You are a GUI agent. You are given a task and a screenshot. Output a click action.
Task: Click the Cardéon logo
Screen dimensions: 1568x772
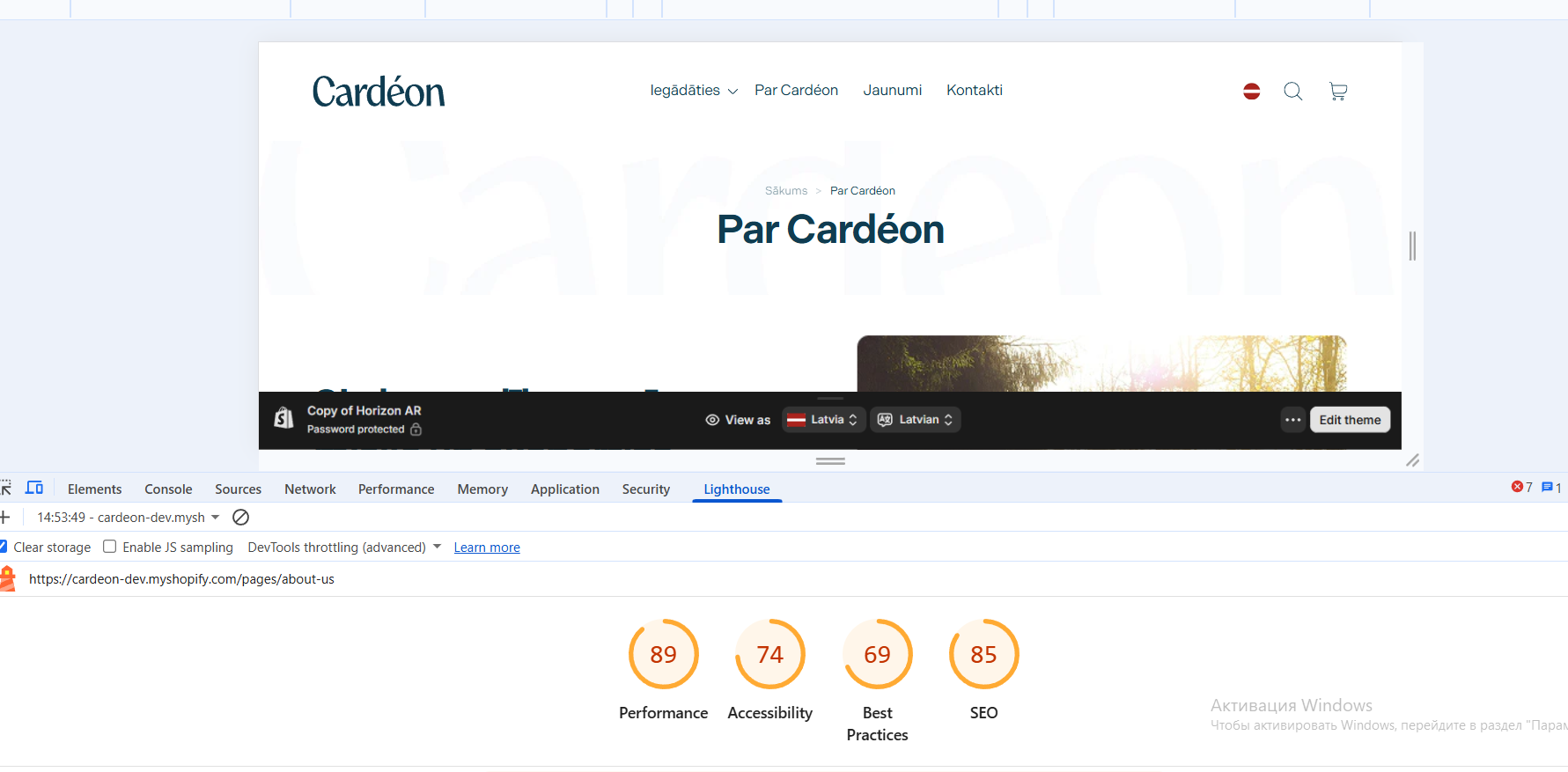pos(379,92)
